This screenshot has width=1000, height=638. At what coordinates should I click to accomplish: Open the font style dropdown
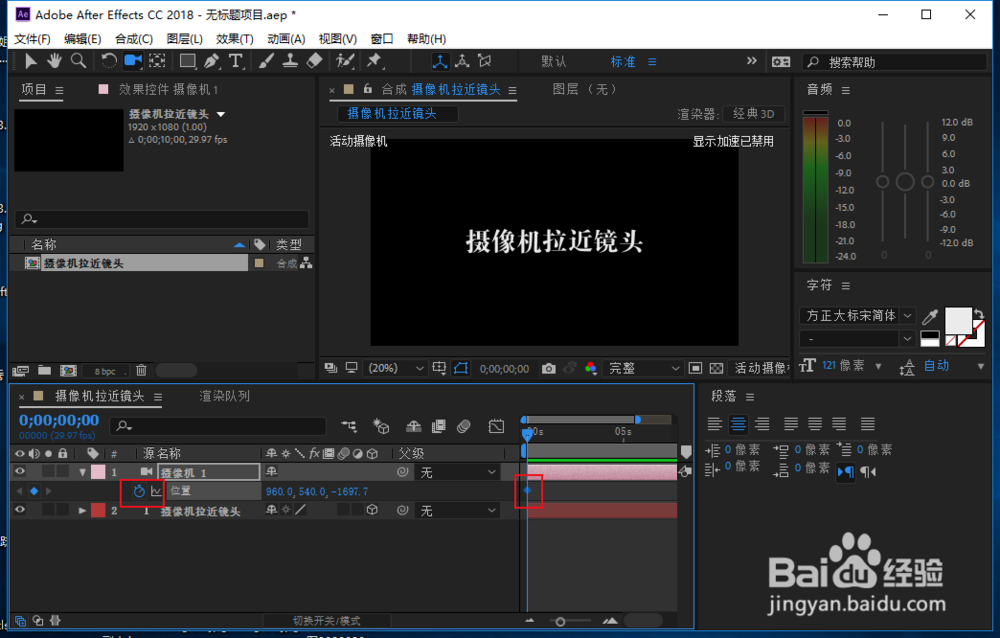857,339
